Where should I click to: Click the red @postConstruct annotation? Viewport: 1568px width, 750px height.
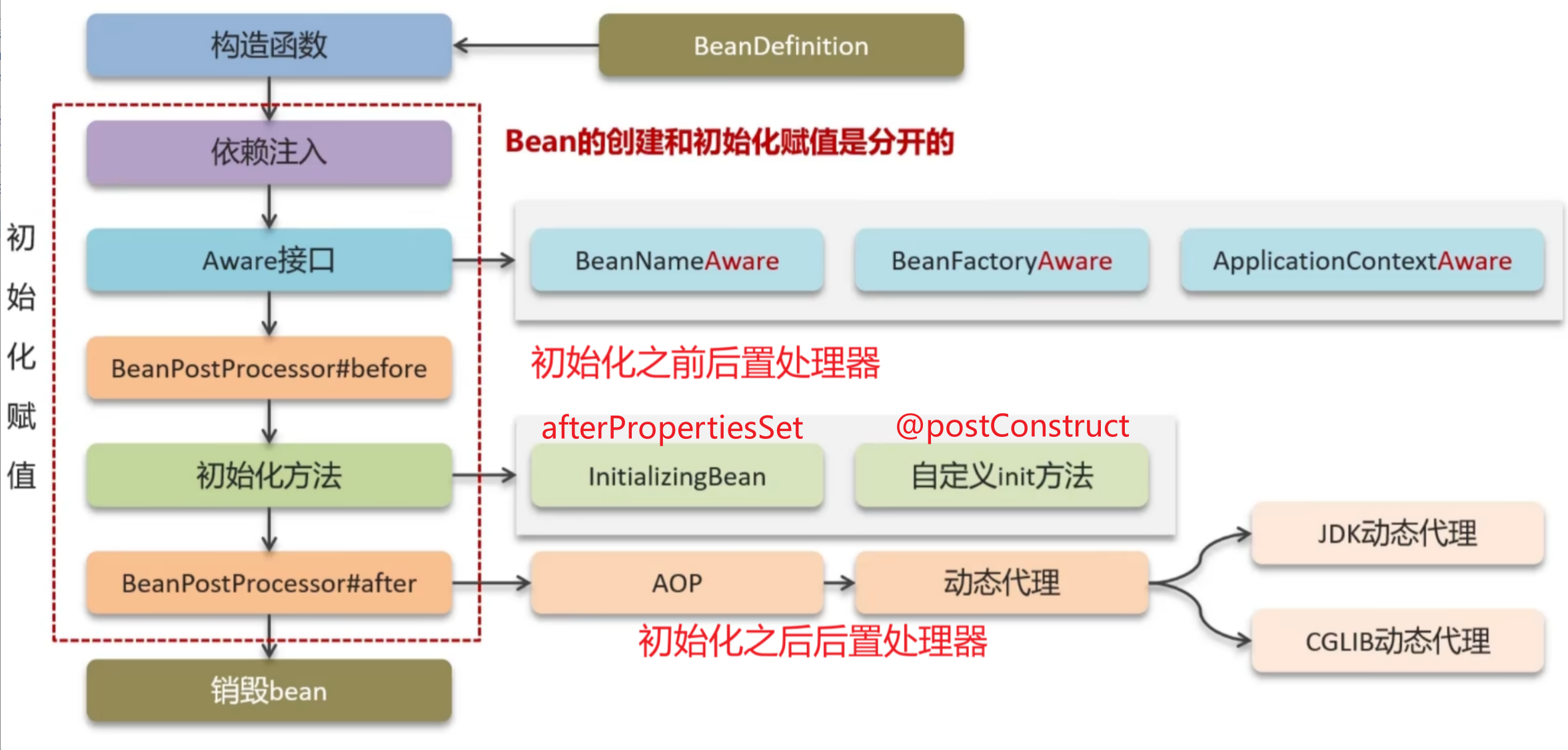click(x=1012, y=426)
